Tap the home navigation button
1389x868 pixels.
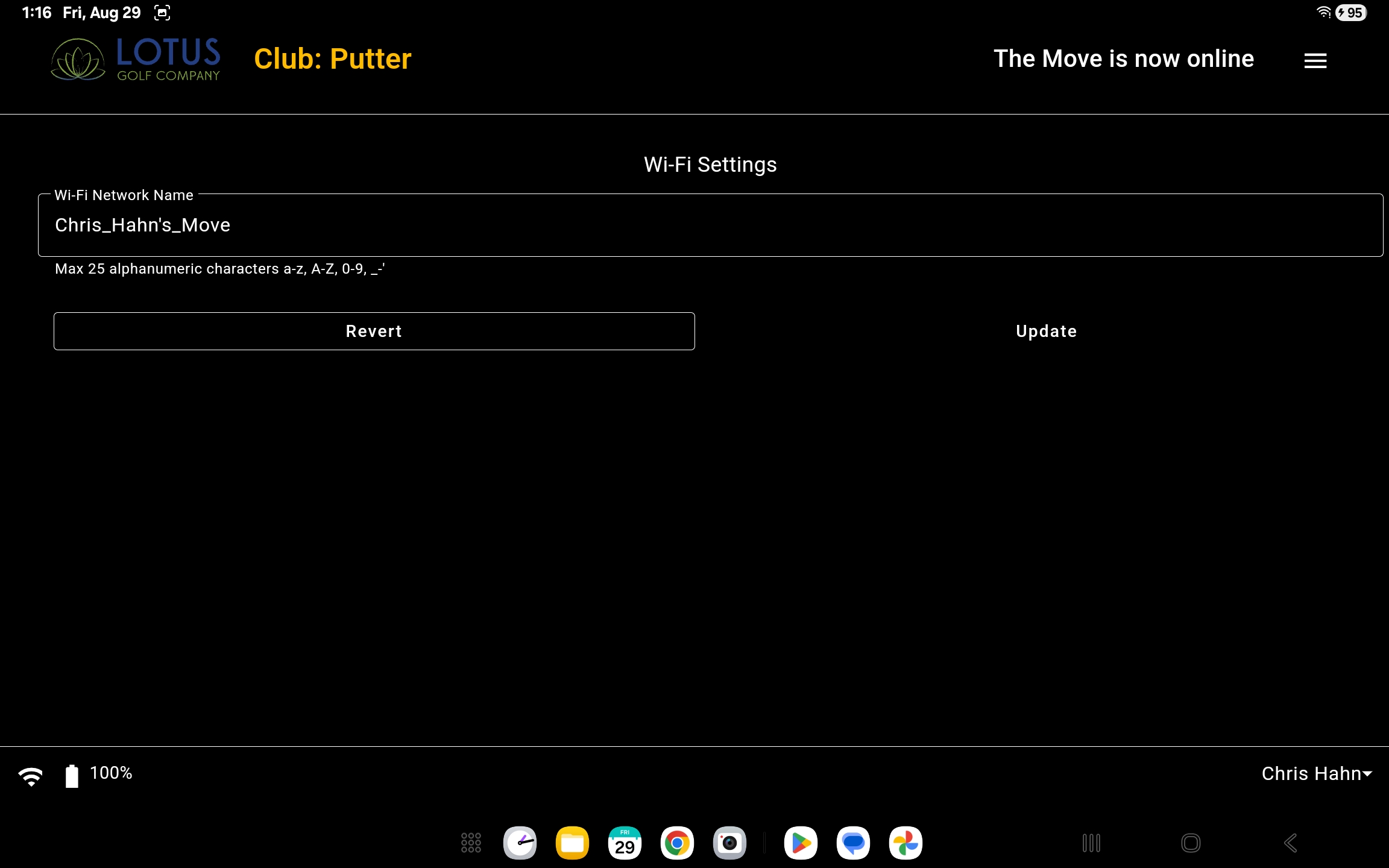click(x=1191, y=843)
